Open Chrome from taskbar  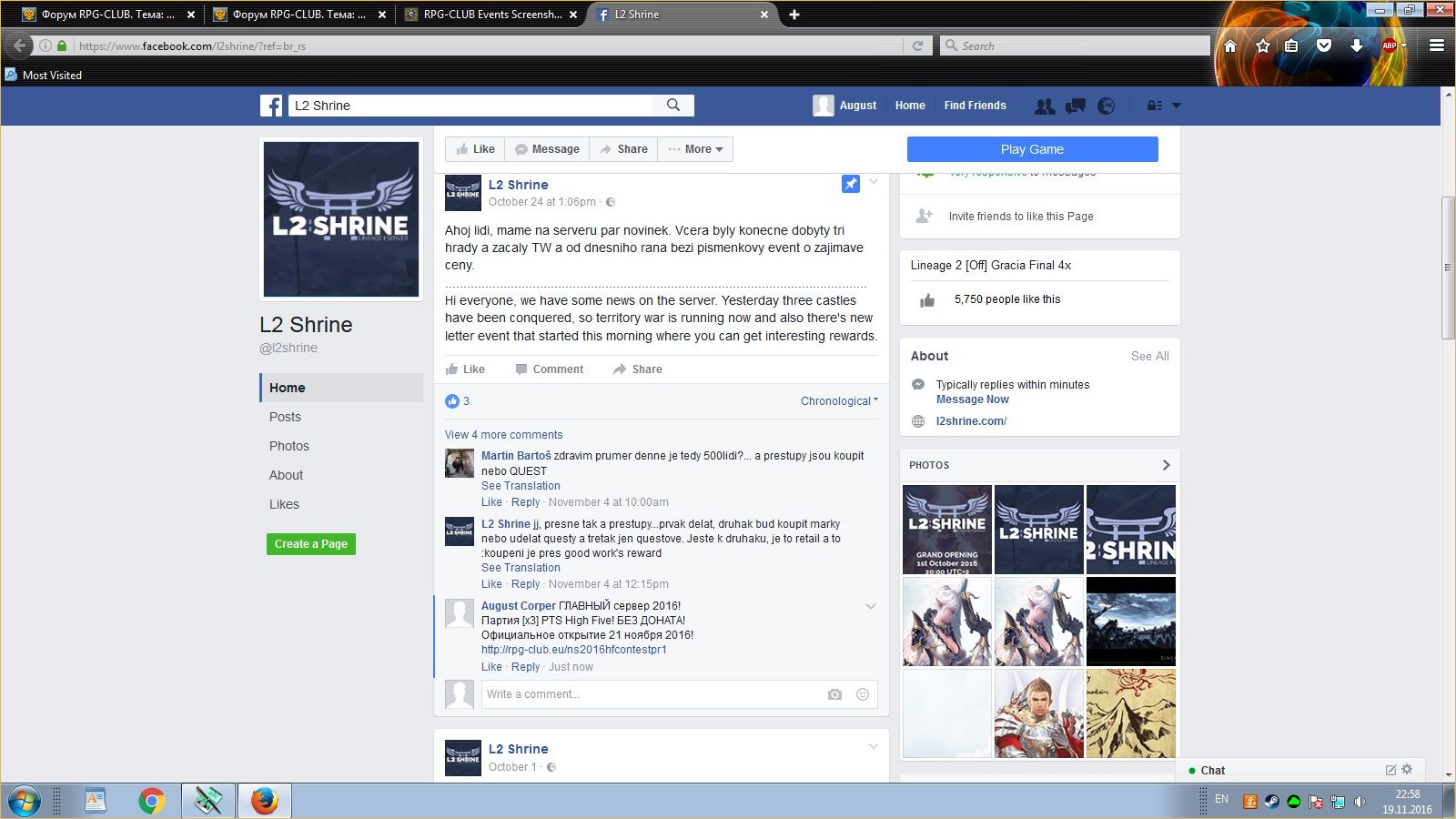151,802
